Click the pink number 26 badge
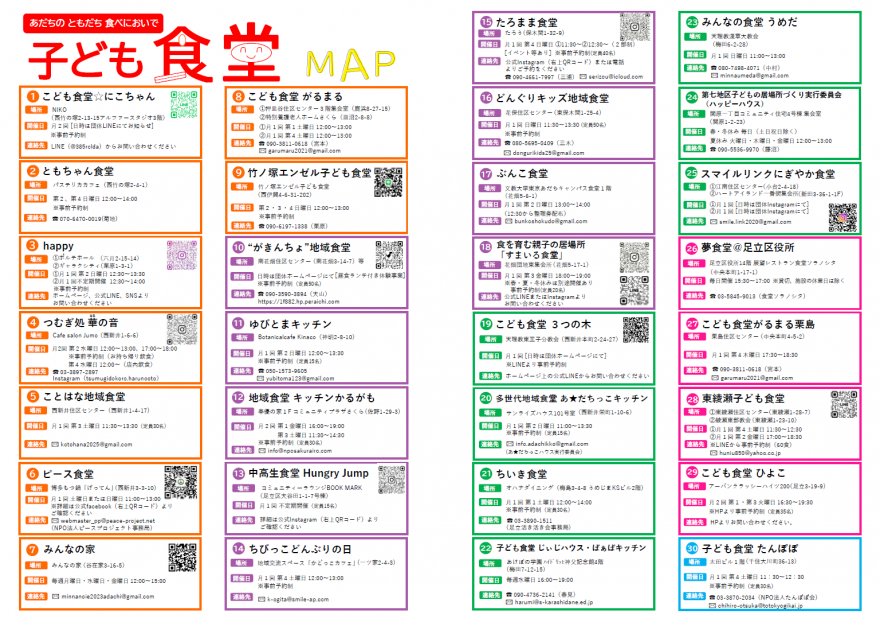This screenshot has height=622, width=880. (x=692, y=248)
